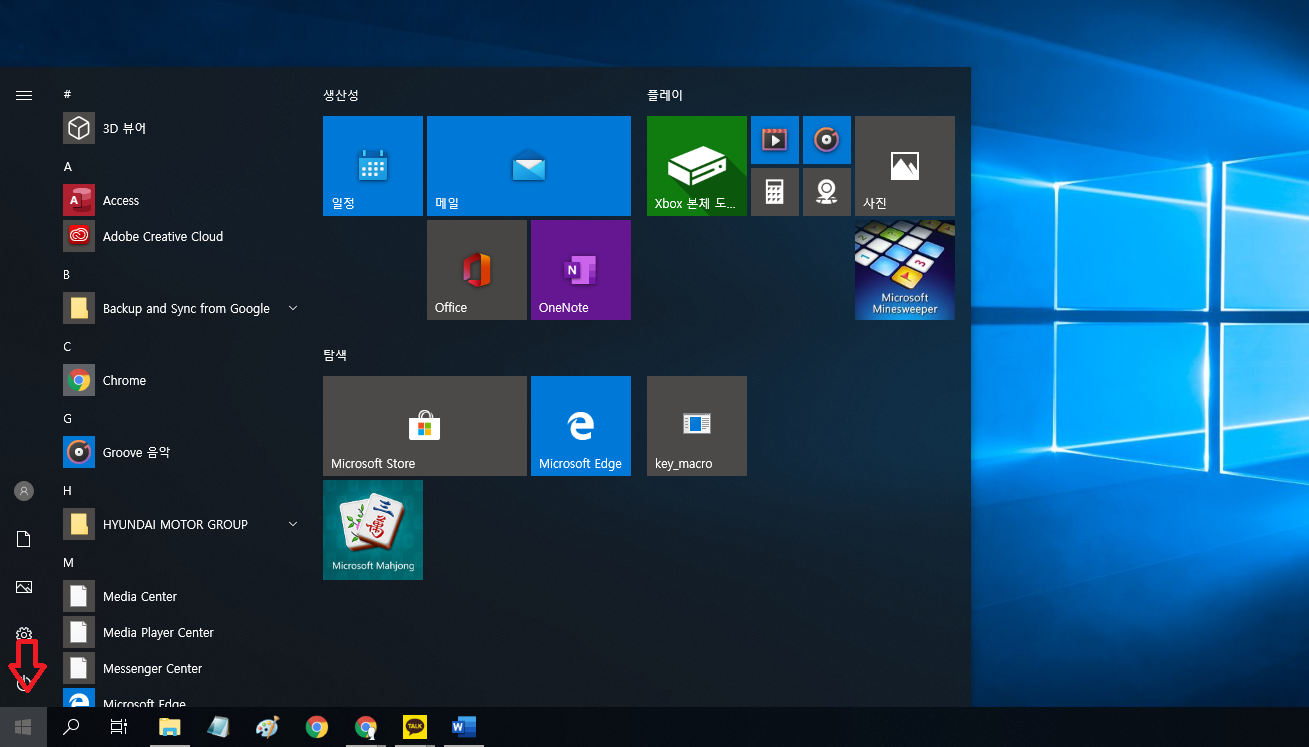This screenshot has width=1309, height=747.
Task: Open the Microsoft Store tile
Action: point(425,426)
